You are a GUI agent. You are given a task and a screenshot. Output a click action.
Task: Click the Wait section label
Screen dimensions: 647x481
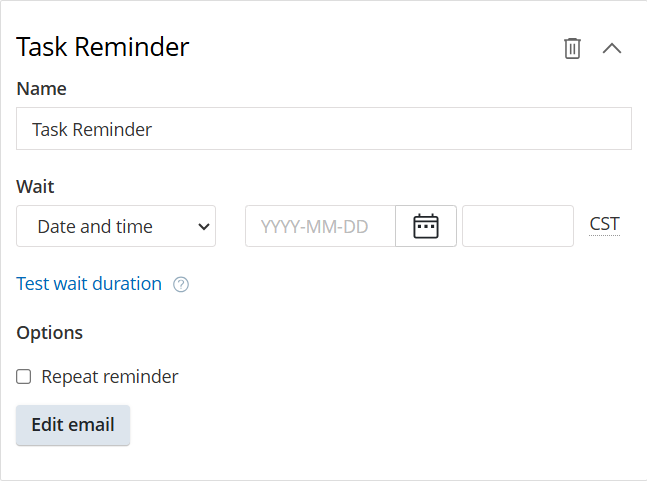pyautogui.click(x=35, y=187)
